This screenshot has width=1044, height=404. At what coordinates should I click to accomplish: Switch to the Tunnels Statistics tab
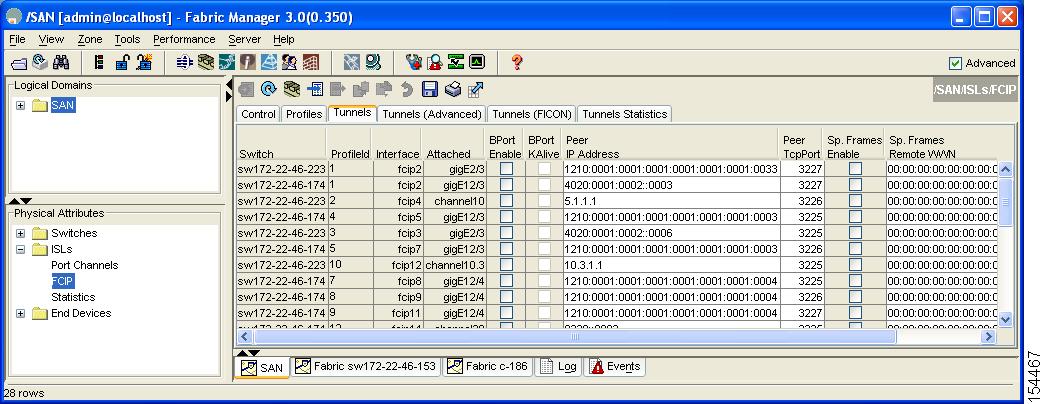625,114
